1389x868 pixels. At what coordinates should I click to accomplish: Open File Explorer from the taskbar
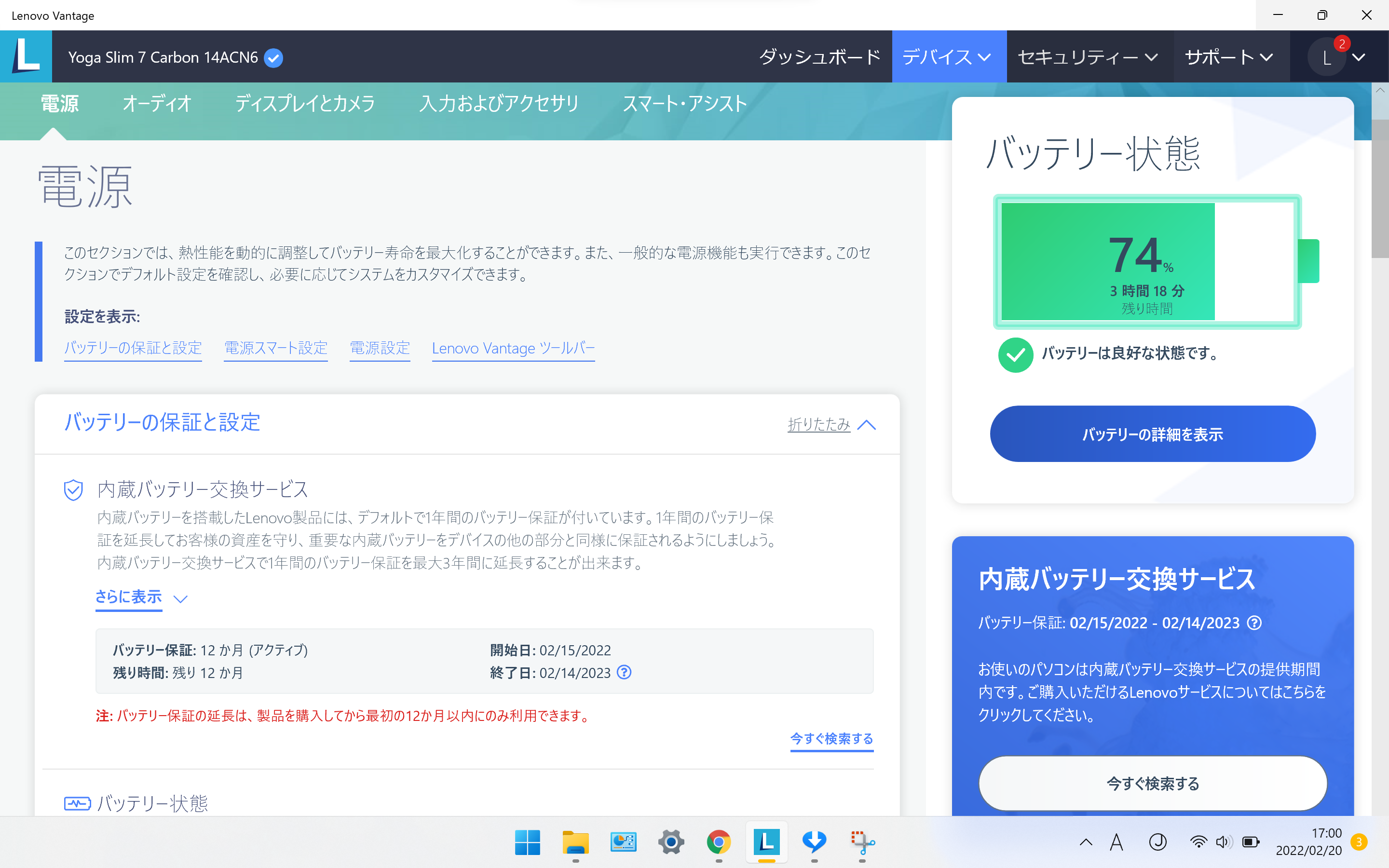[x=576, y=842]
